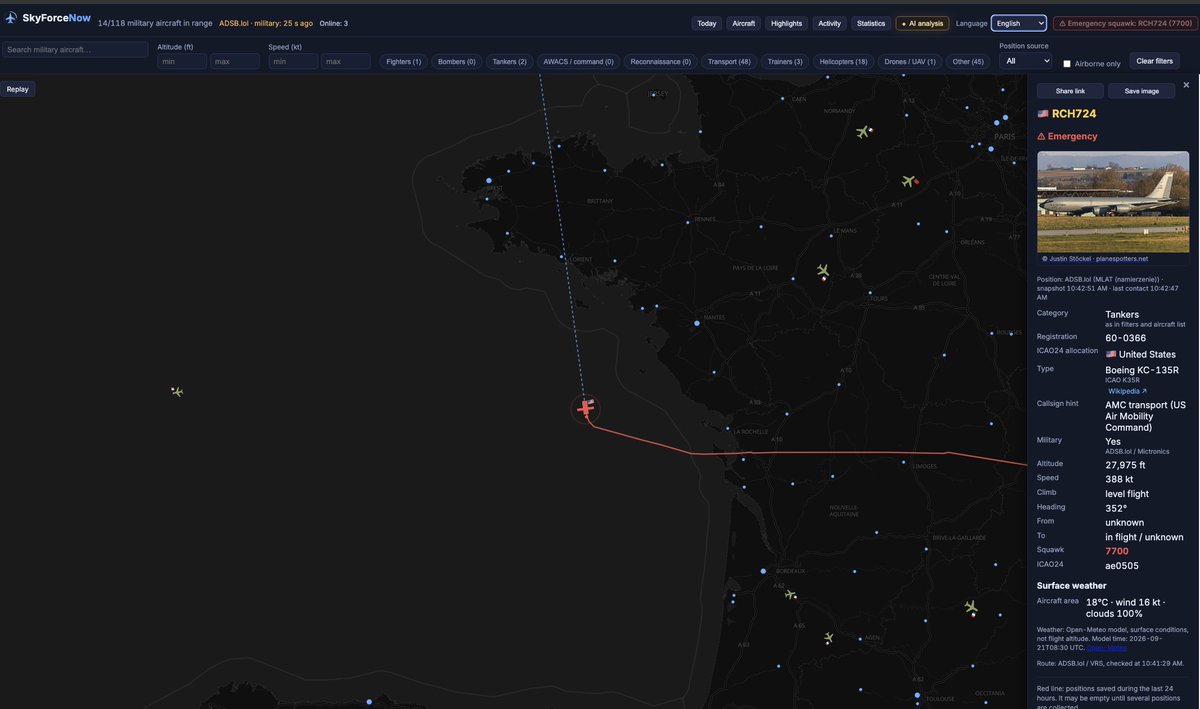Screen dimensions: 1200x709
Task: Open the Activity tab
Action: click(x=830, y=23)
